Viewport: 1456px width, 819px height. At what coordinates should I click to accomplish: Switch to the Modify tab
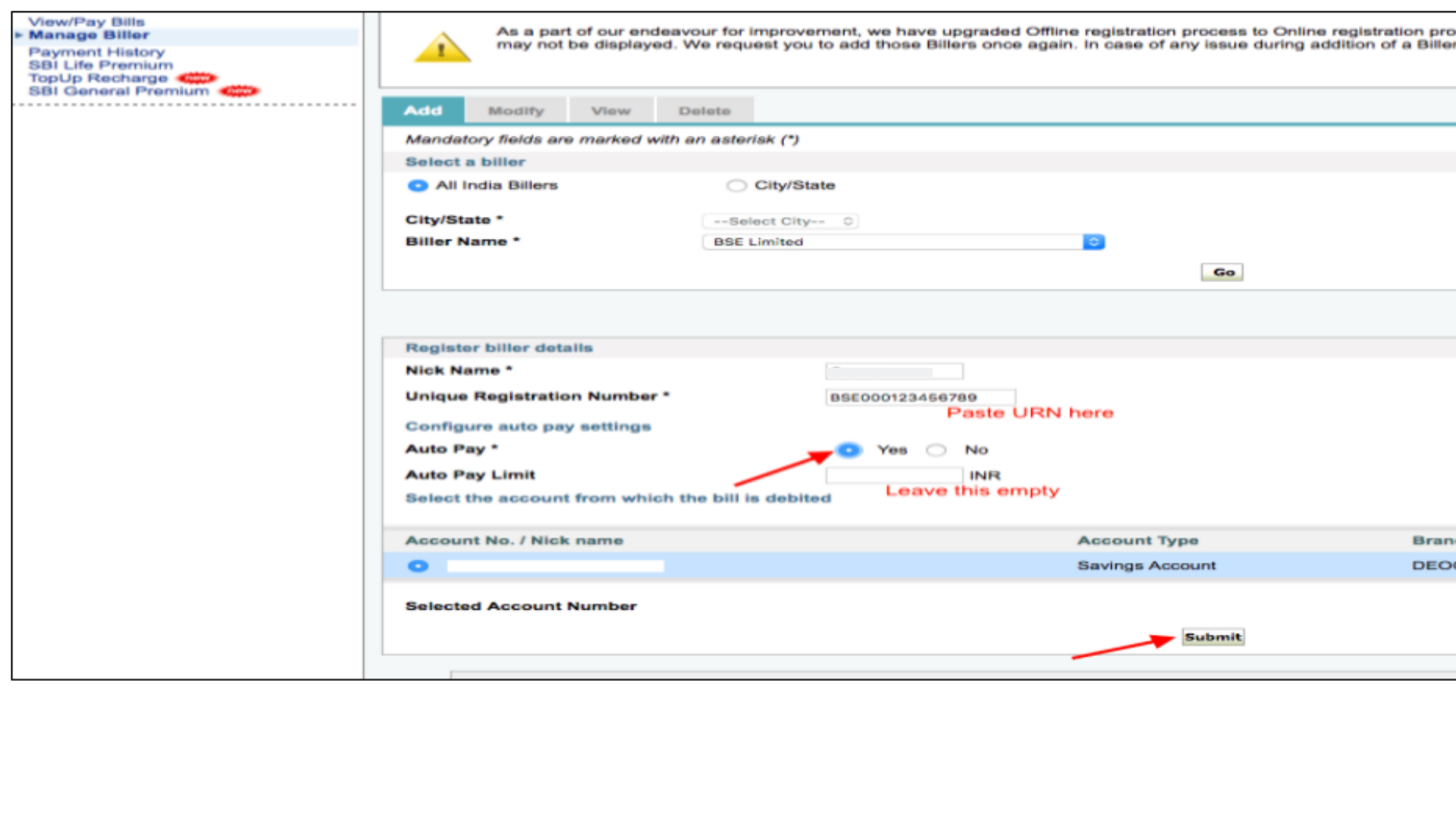(516, 111)
